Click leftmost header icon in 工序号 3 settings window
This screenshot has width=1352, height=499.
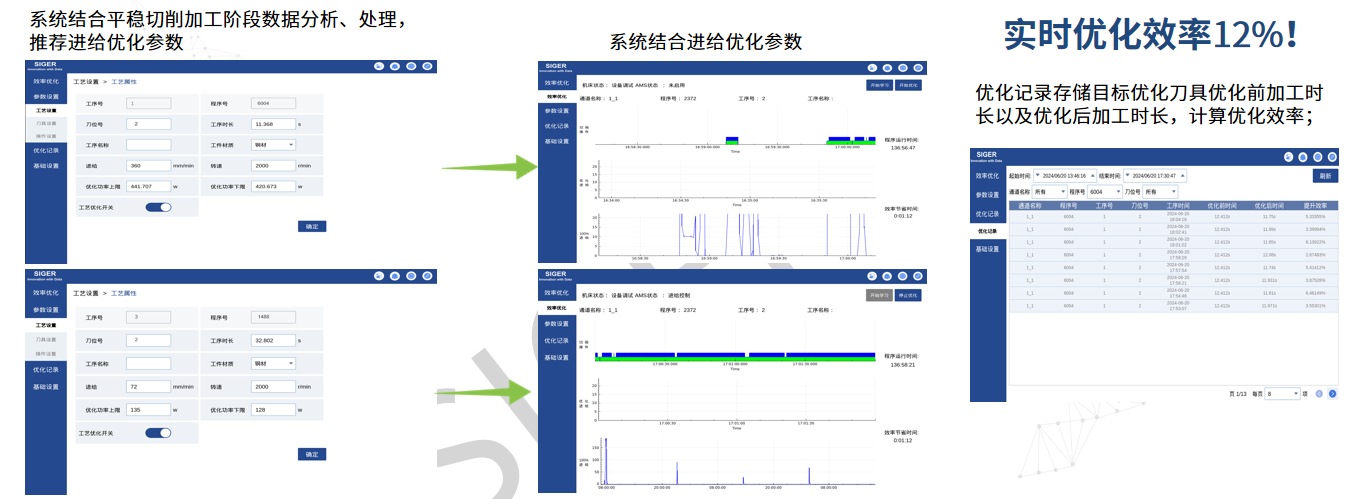pyautogui.click(x=379, y=277)
